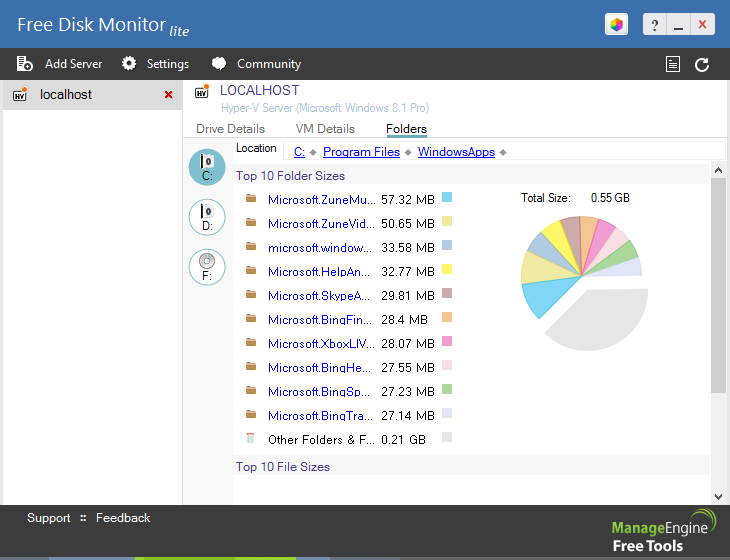
Task: Select the F: optical drive icon
Action: pyautogui.click(x=207, y=267)
